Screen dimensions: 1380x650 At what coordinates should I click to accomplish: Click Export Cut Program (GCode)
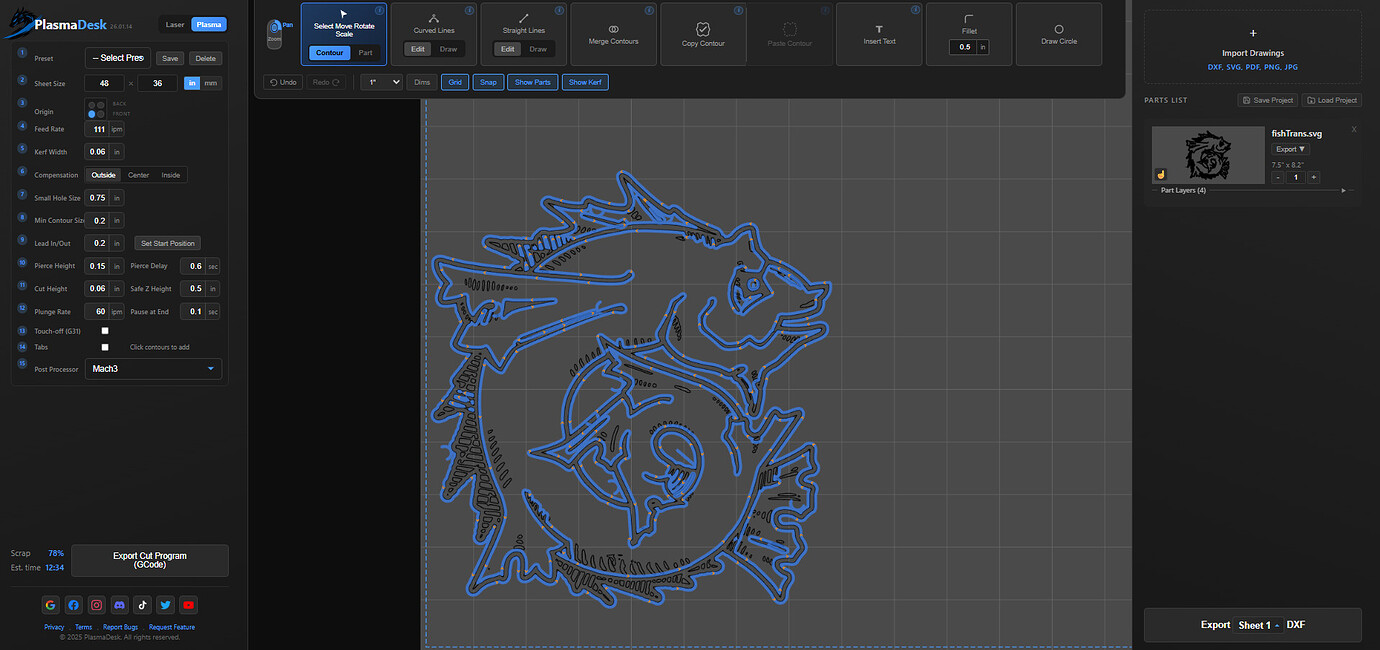[x=149, y=560]
